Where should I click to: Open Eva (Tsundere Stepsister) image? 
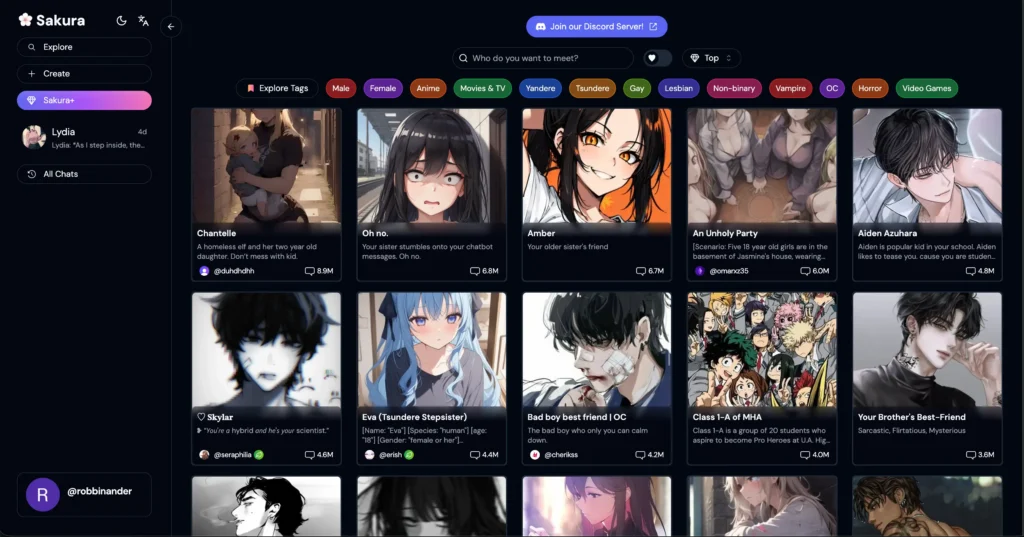[432, 350]
